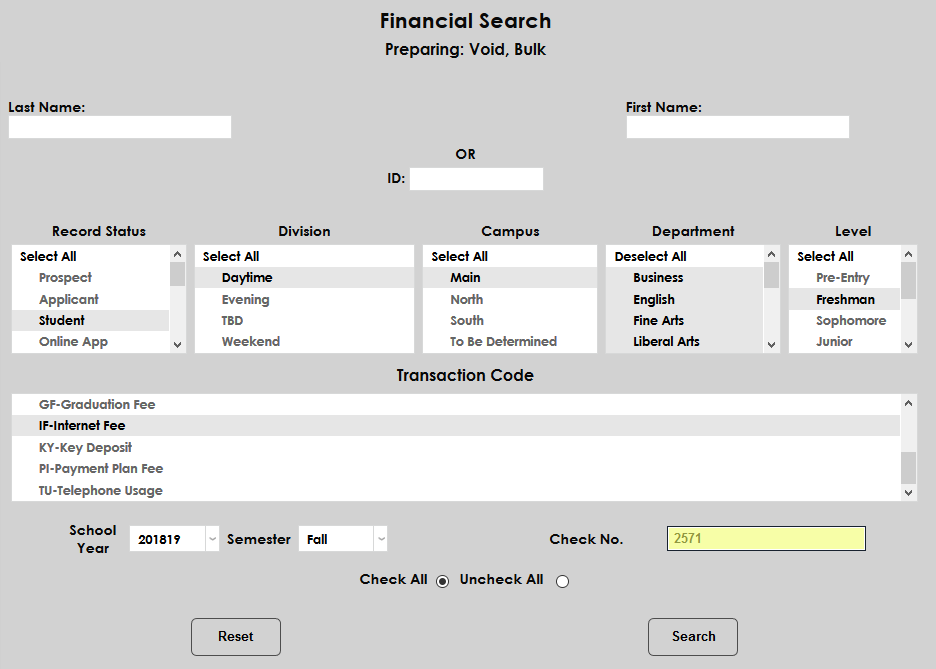Click the Last Name input field
Image resolution: width=936 pixels, height=669 pixels.
pos(119,127)
